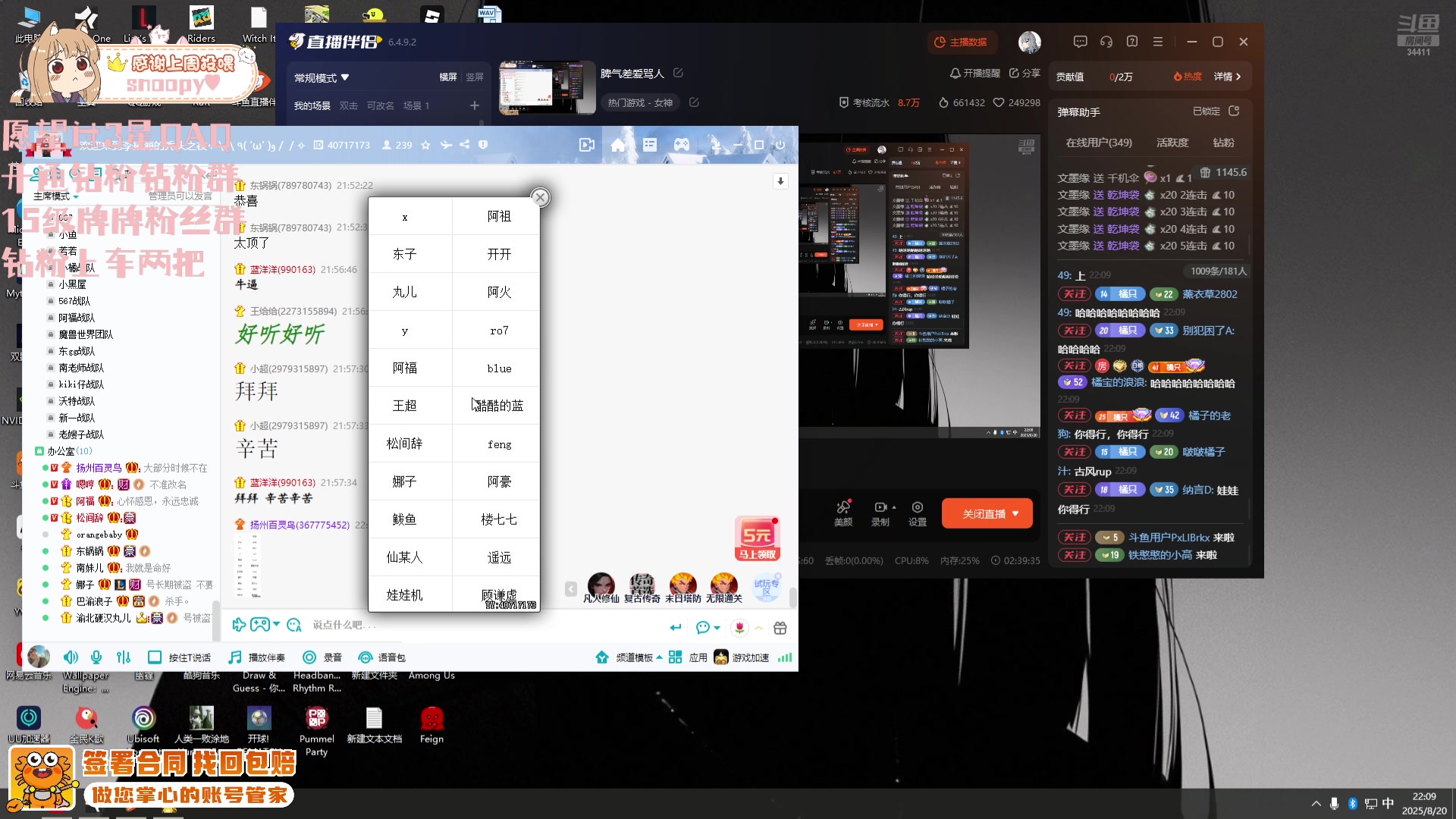Open 主播数据 streamer data button
This screenshot has width=1456, height=819.
(961, 42)
